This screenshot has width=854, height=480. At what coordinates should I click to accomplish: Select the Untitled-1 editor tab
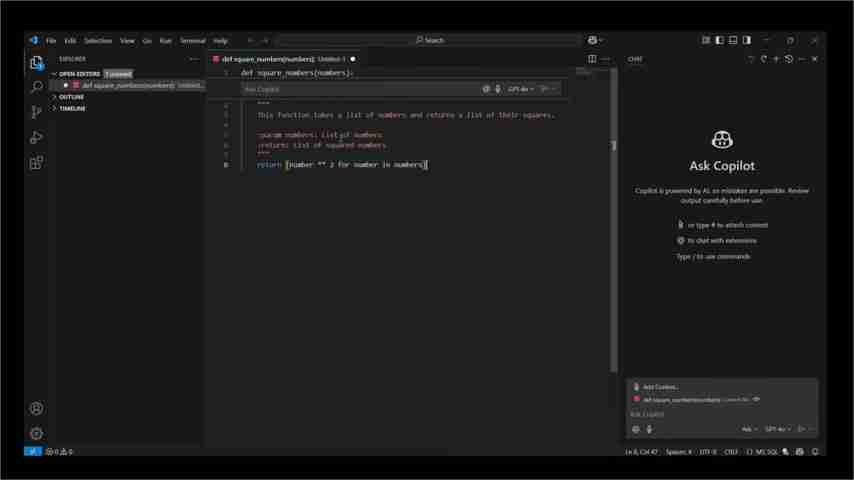point(284,59)
